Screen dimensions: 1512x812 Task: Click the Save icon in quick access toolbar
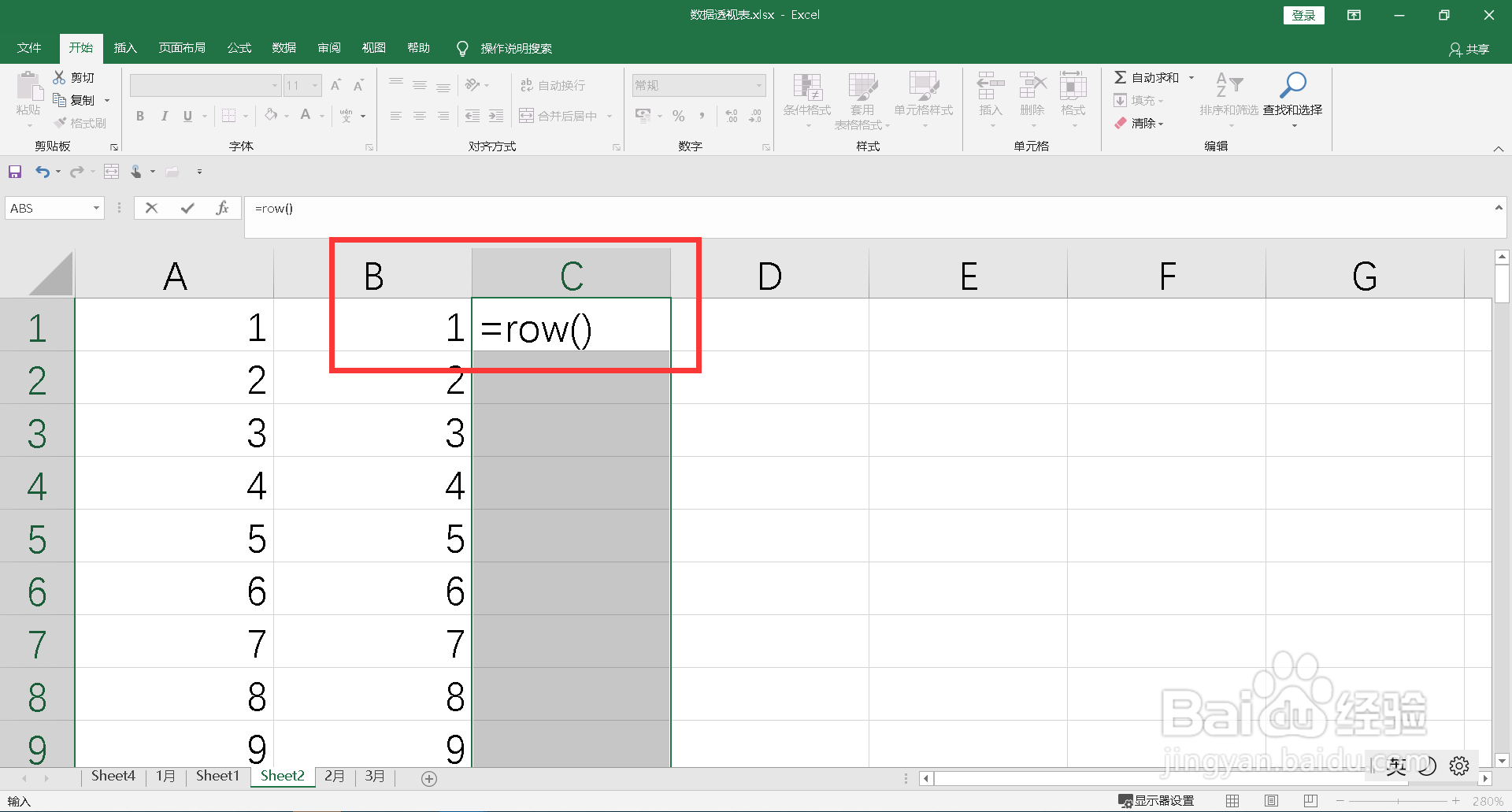click(15, 172)
